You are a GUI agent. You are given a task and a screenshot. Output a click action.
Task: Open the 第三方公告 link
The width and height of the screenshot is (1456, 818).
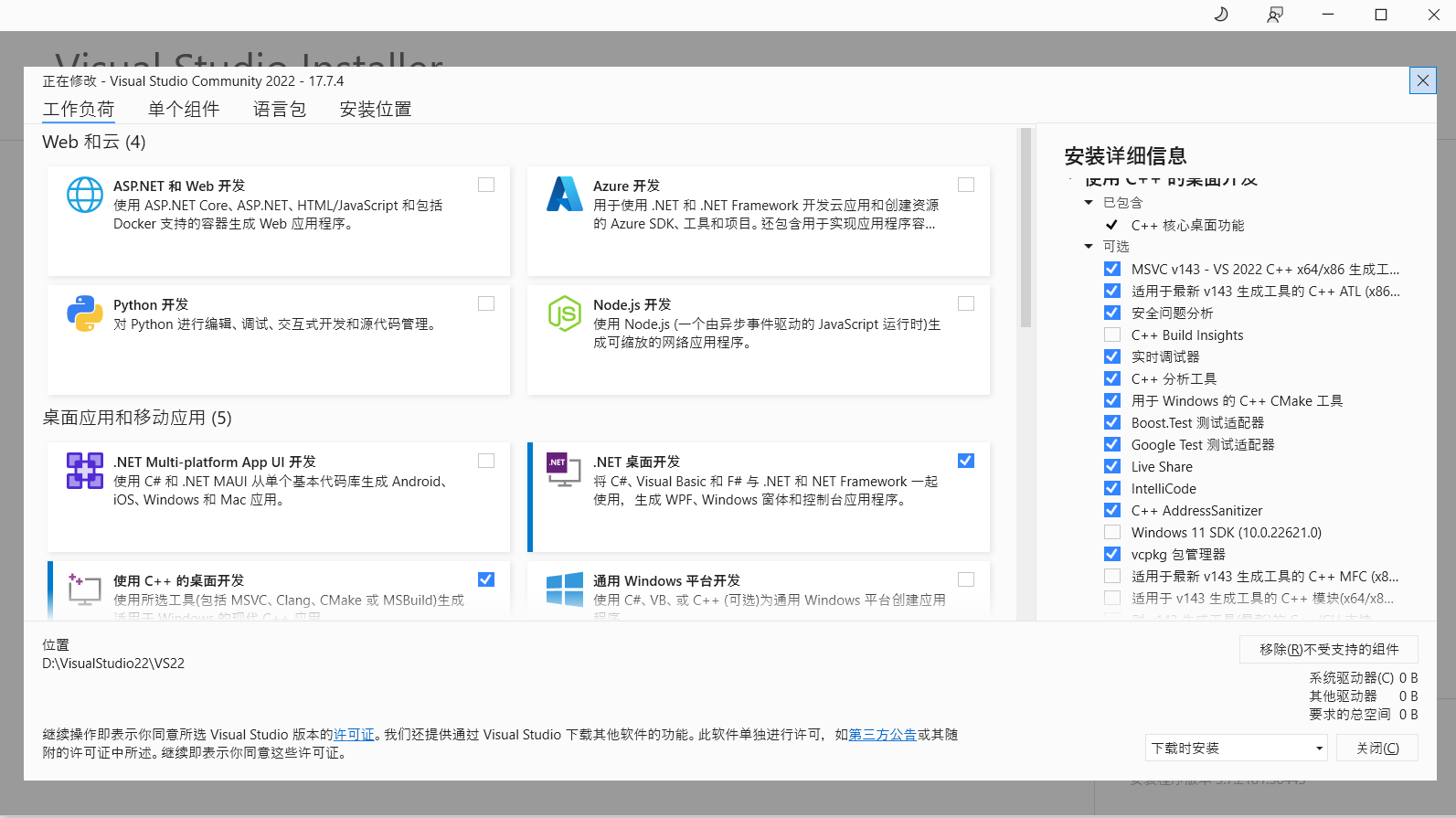tap(883, 735)
